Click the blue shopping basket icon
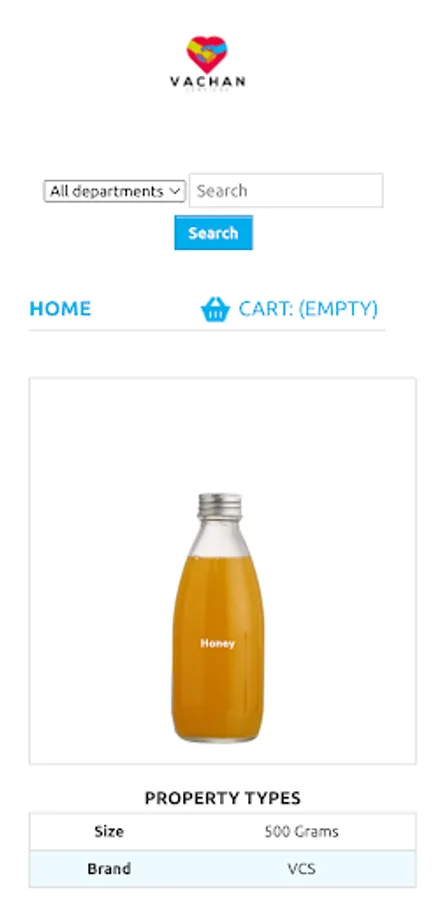The width and height of the screenshot is (443, 900). (215, 309)
